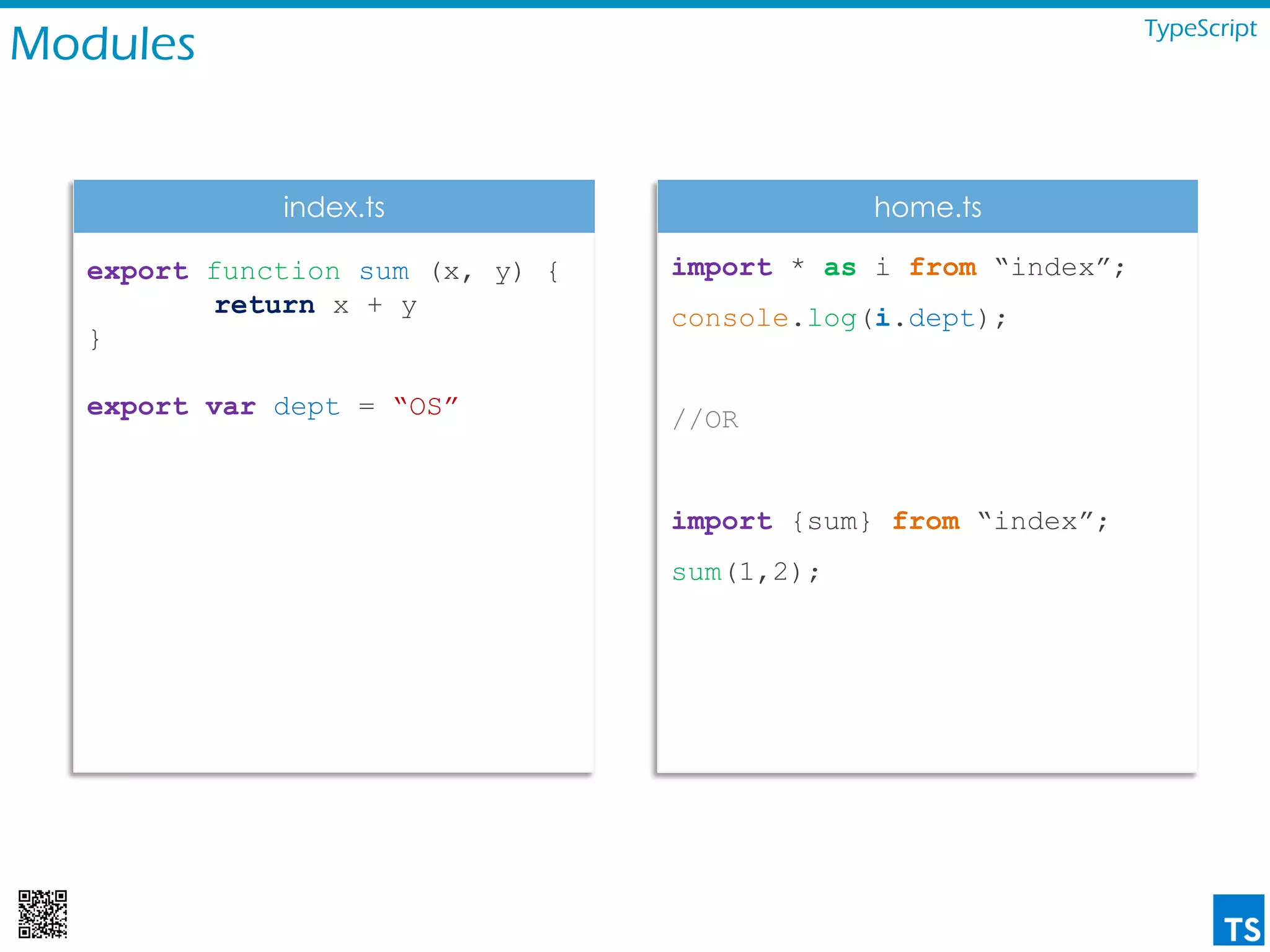Click 'i.dept' argument in console.log
The height and width of the screenshot is (952, 1270).
click(925, 319)
